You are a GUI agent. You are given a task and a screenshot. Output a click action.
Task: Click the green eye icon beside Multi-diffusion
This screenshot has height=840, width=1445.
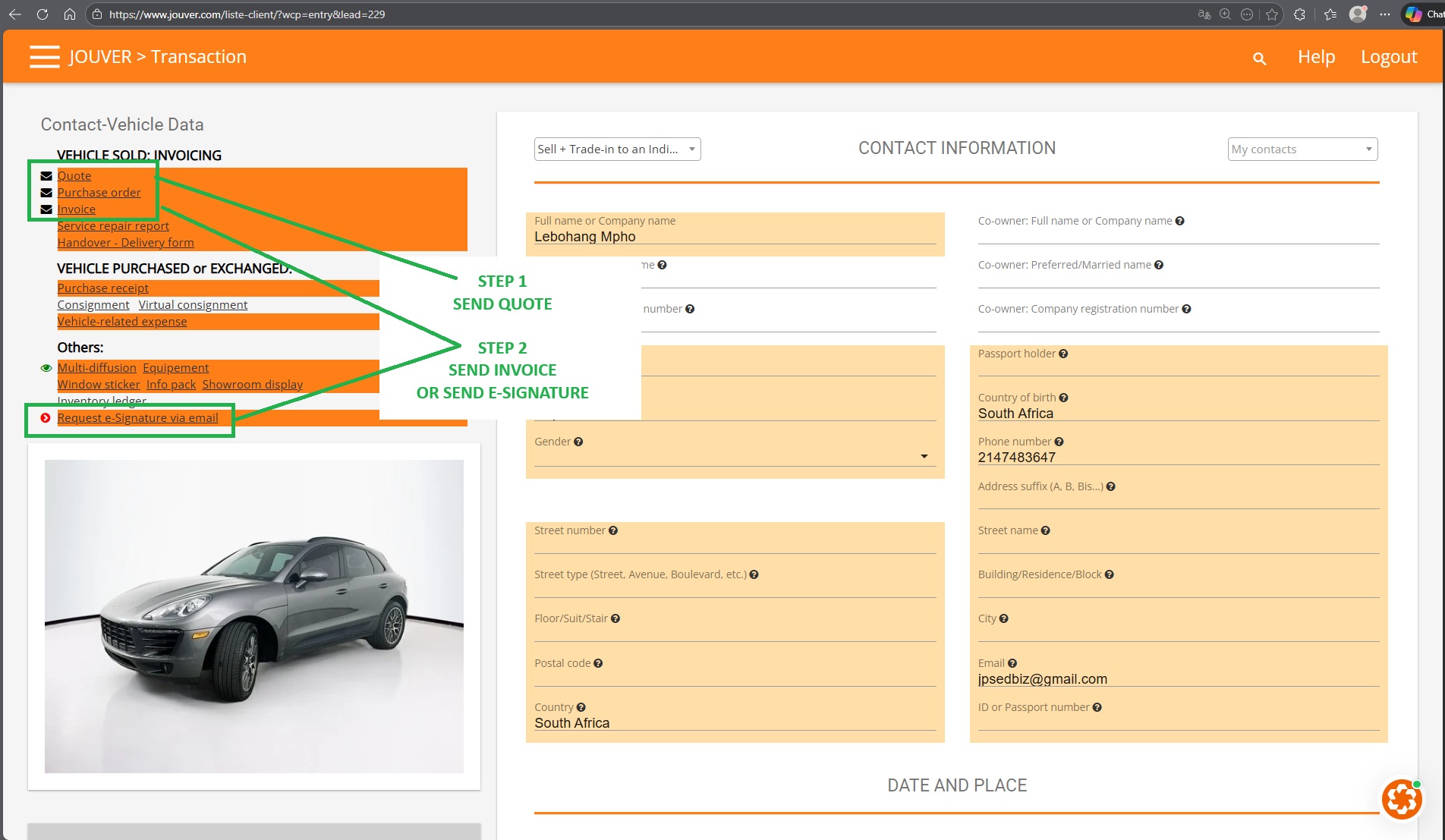click(x=46, y=368)
